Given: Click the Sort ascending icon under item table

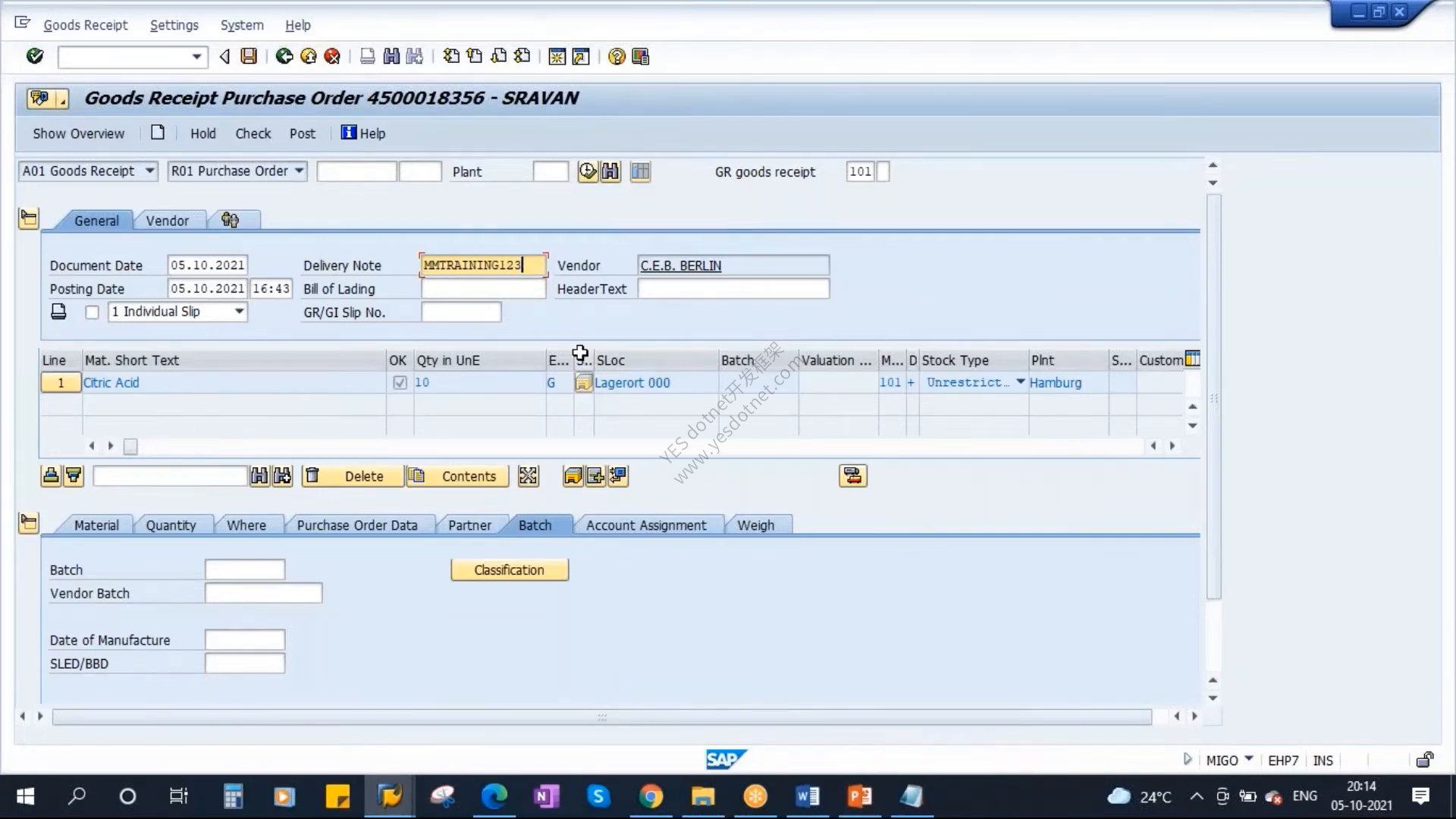Looking at the screenshot, I should 51,475.
